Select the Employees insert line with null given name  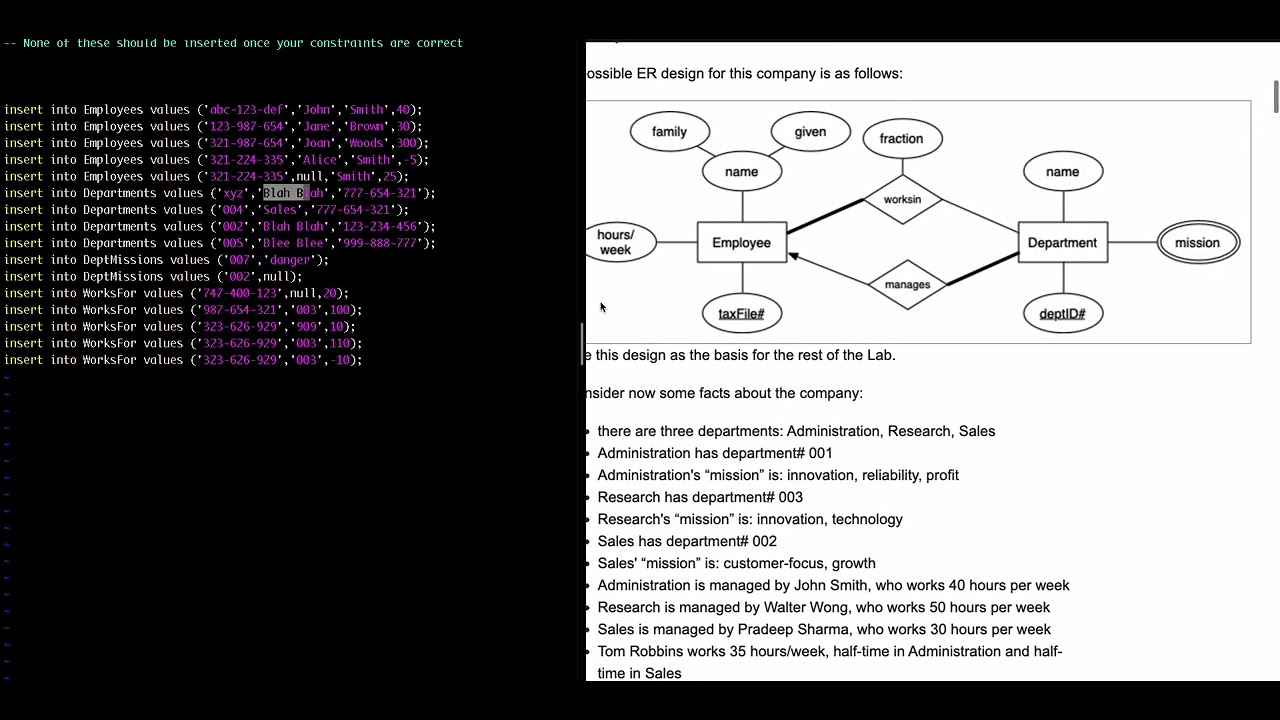[206, 177]
